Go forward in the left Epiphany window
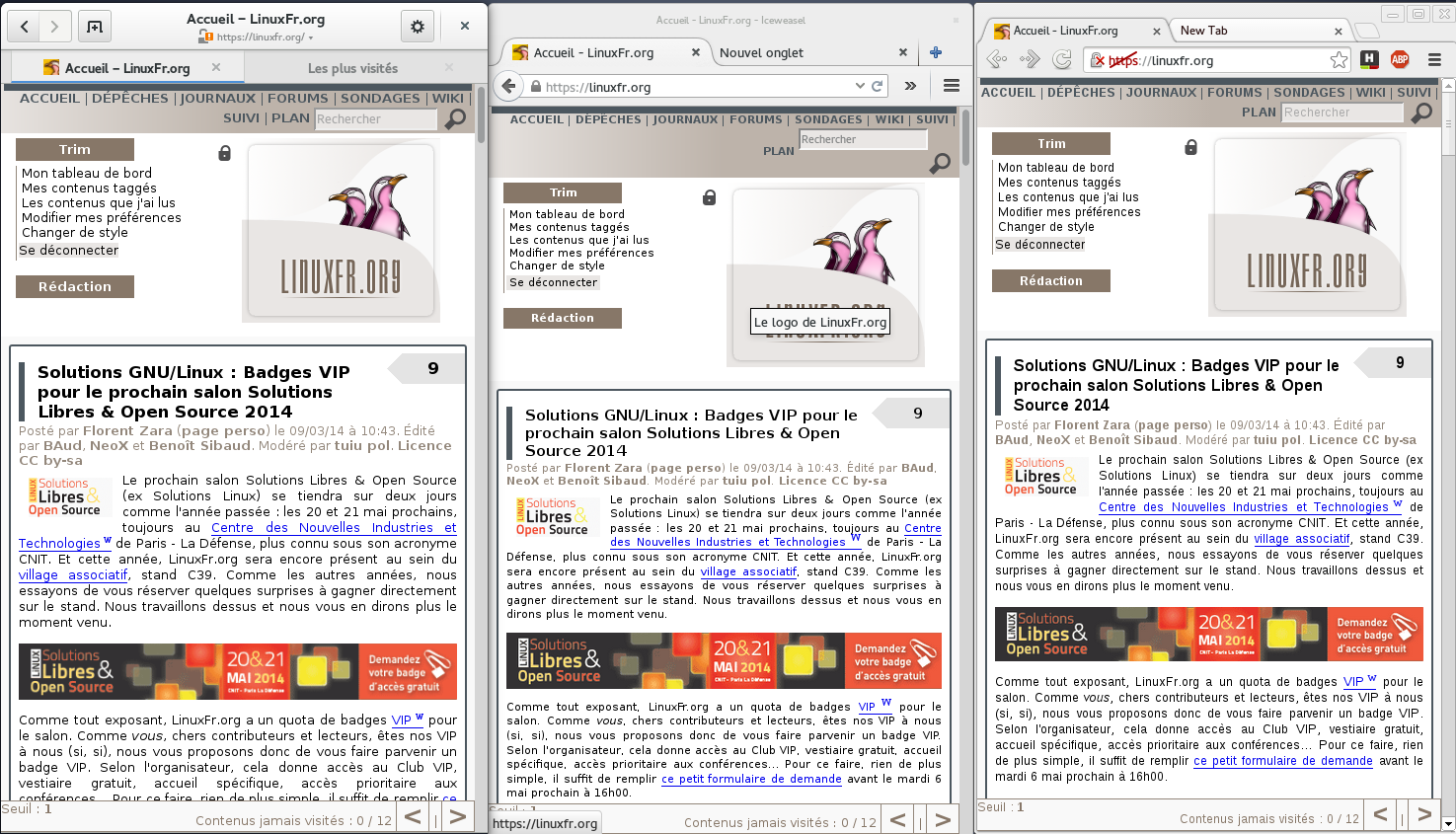The width and height of the screenshot is (1456, 834). (55, 27)
